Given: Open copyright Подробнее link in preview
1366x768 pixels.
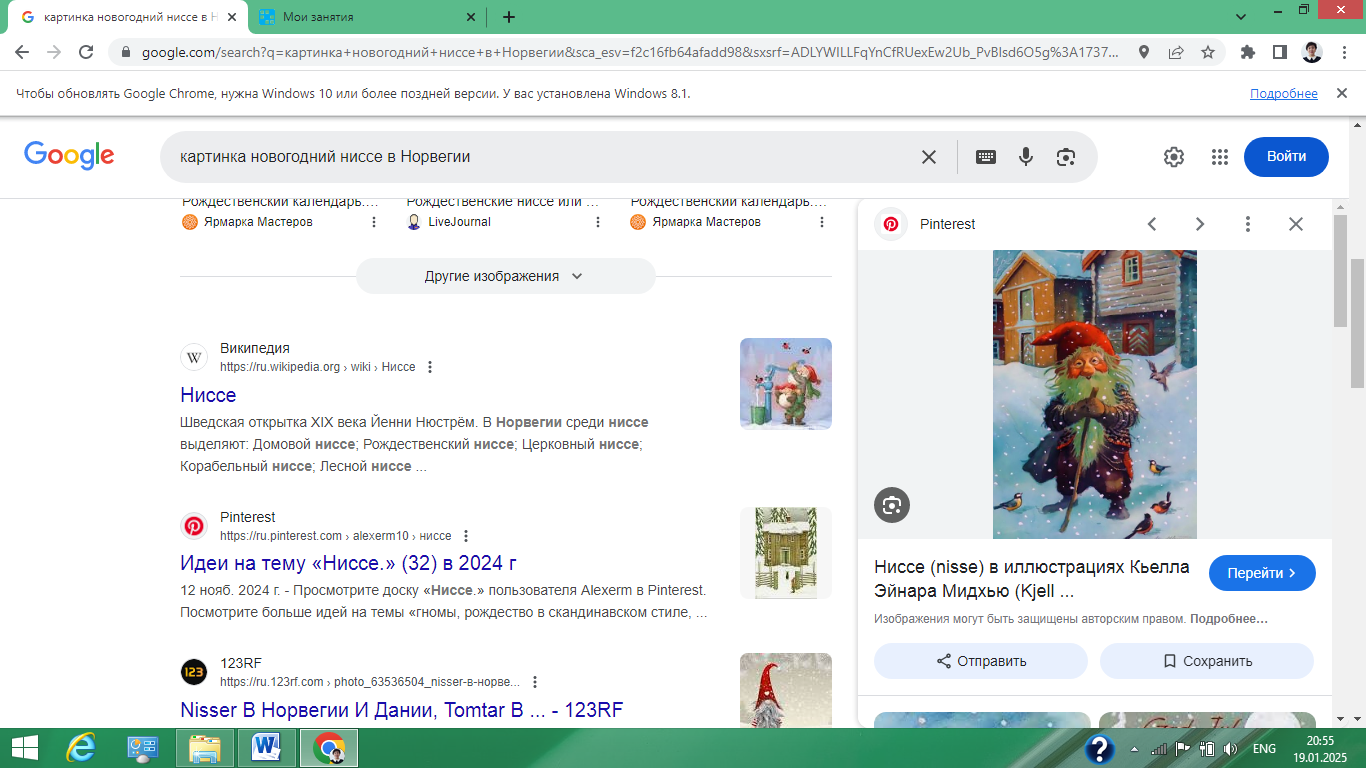Looking at the screenshot, I should click(x=1229, y=619).
